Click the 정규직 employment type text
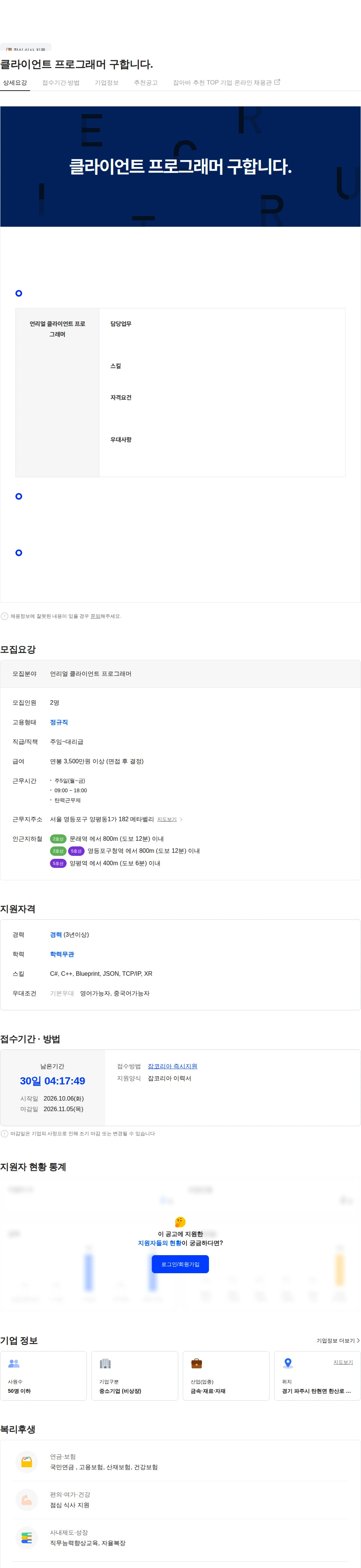Screen dimensions: 361x1568 point(59,723)
